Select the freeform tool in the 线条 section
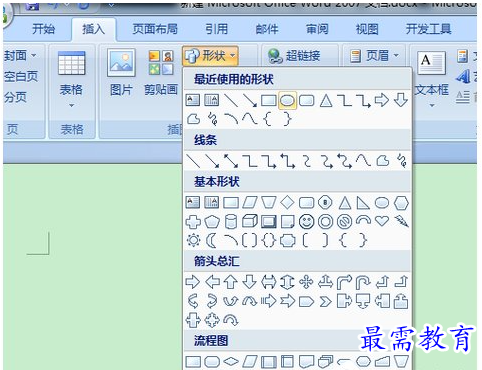This screenshot has height=370, width=482. [x=382, y=161]
